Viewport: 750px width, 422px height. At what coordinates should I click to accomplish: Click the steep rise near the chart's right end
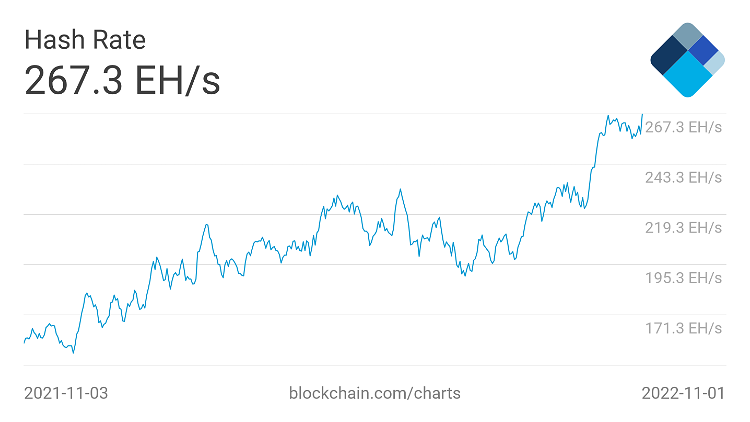point(595,160)
